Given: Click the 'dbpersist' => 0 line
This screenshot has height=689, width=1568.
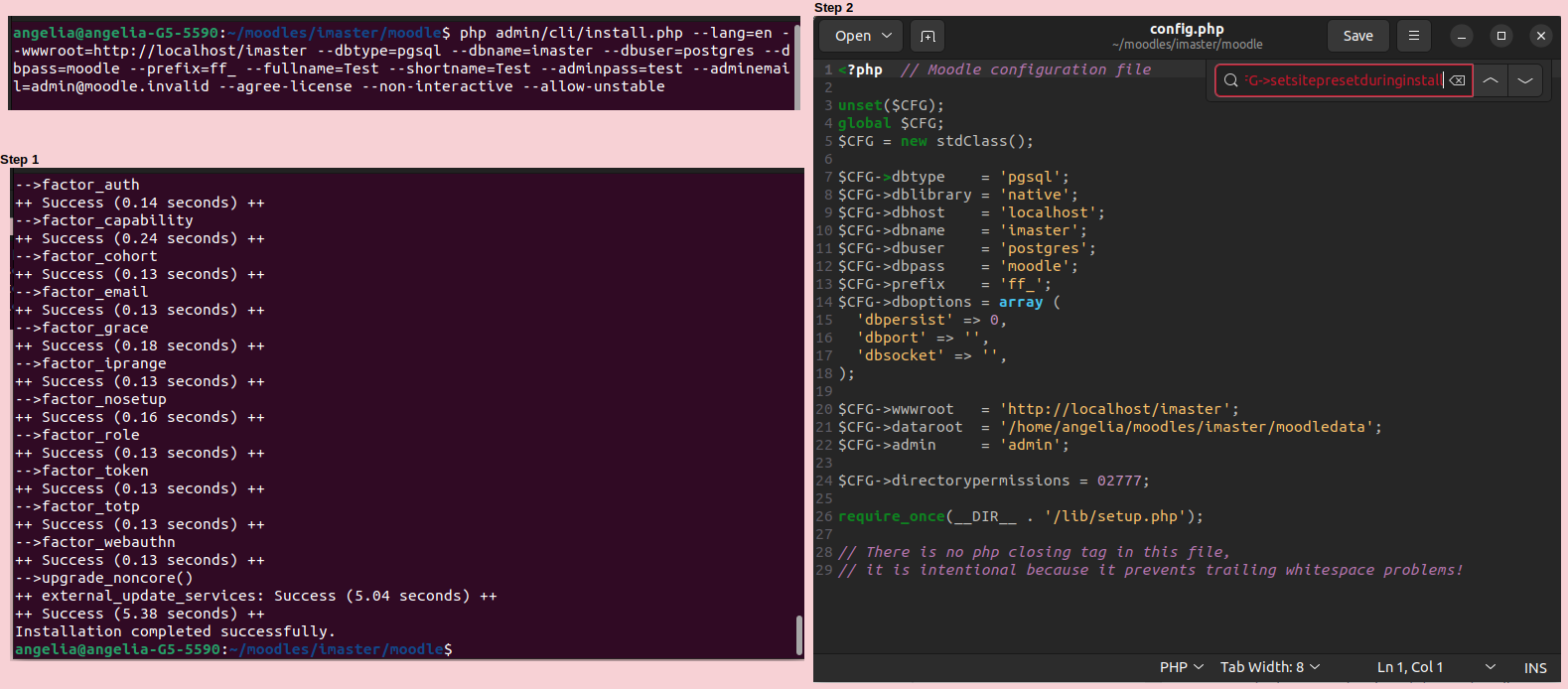Looking at the screenshot, I should point(931,320).
